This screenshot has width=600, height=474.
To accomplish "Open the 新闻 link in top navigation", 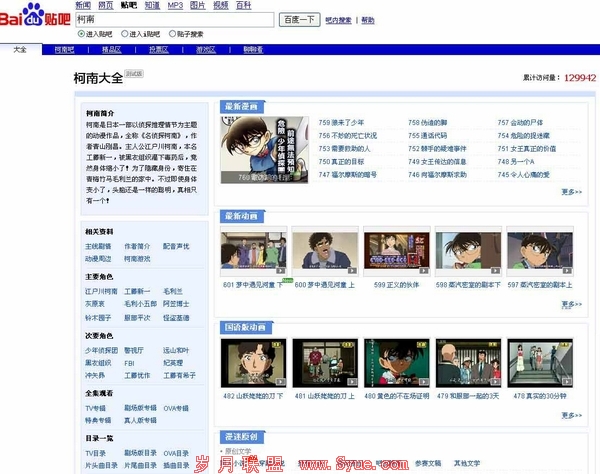I will coord(83,5).
